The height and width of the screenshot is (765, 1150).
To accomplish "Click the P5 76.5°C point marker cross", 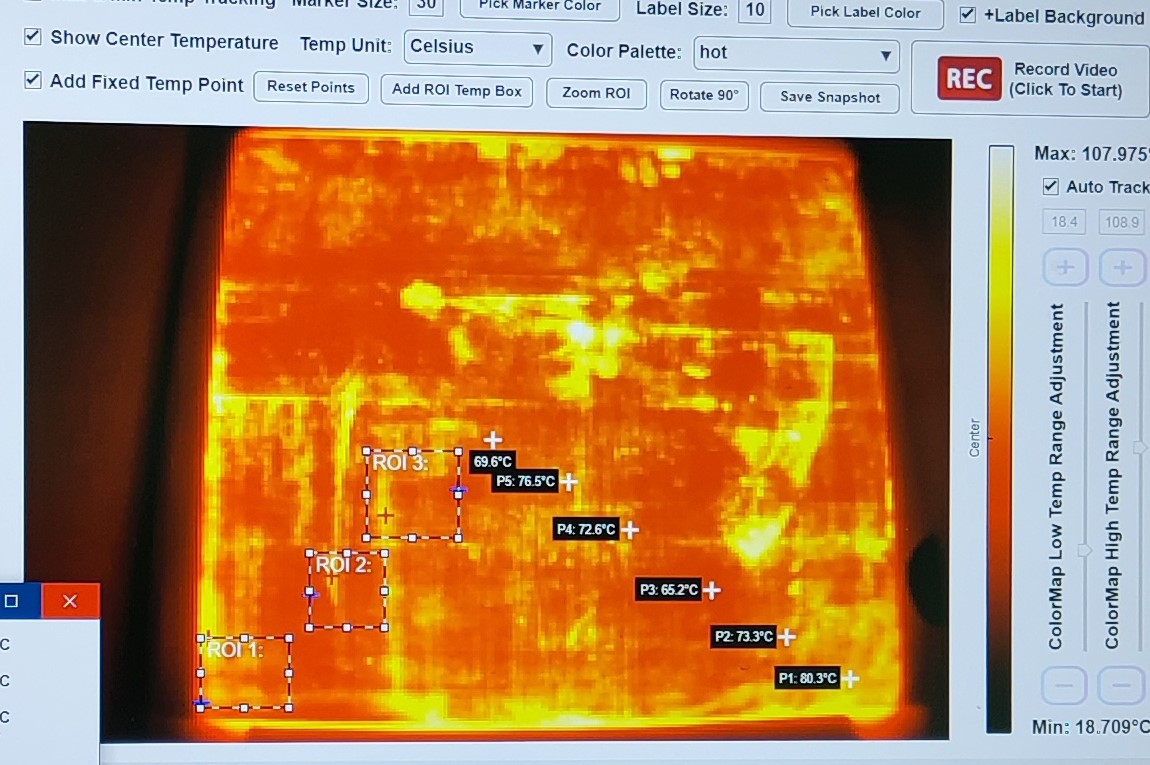I will (x=569, y=482).
